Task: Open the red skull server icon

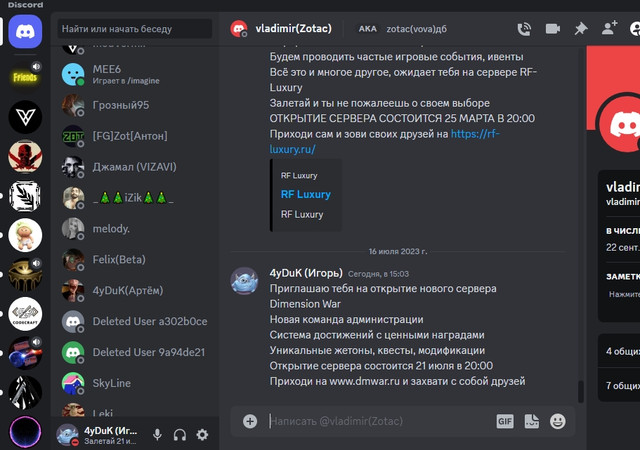Action: coord(25,156)
